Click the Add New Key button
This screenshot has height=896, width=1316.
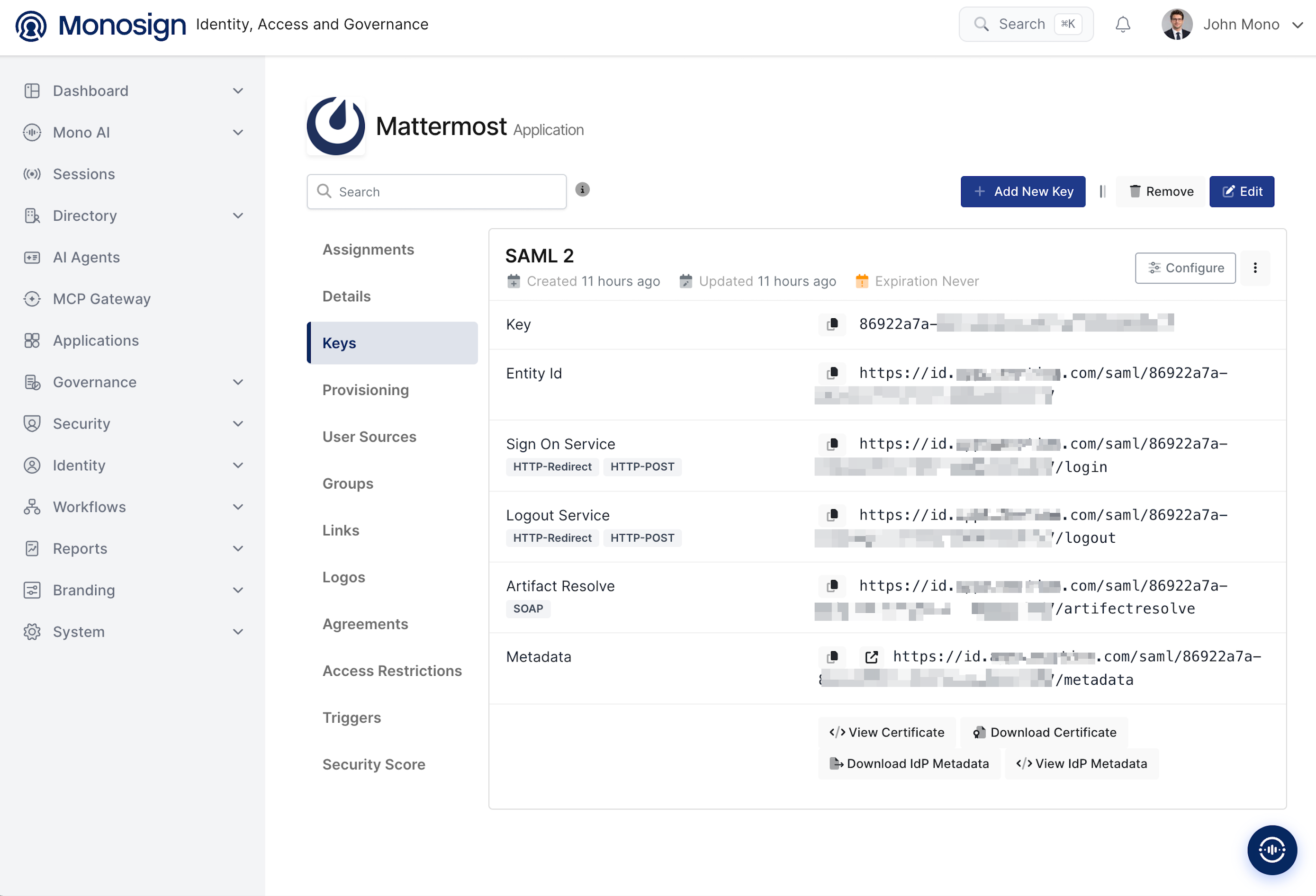tap(1023, 191)
